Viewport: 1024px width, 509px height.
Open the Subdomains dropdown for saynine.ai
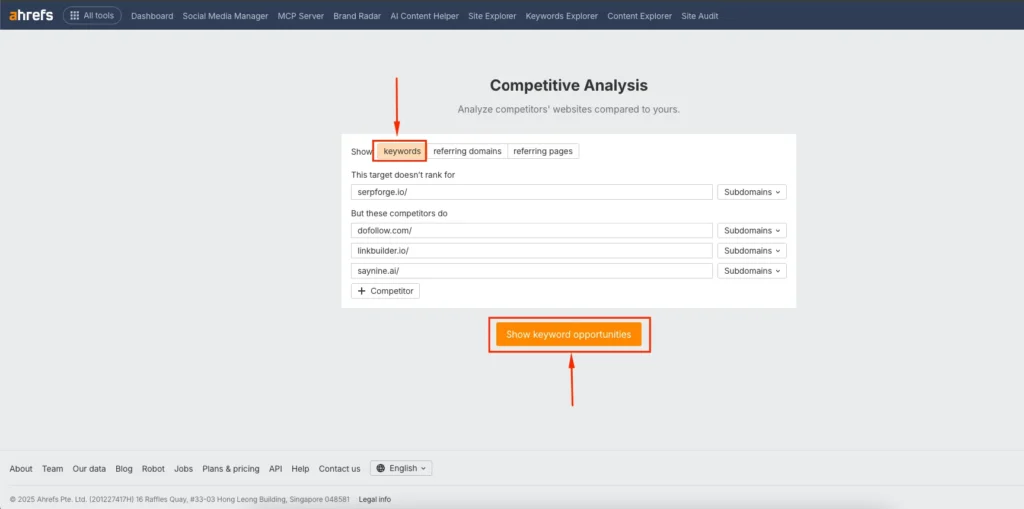point(752,271)
